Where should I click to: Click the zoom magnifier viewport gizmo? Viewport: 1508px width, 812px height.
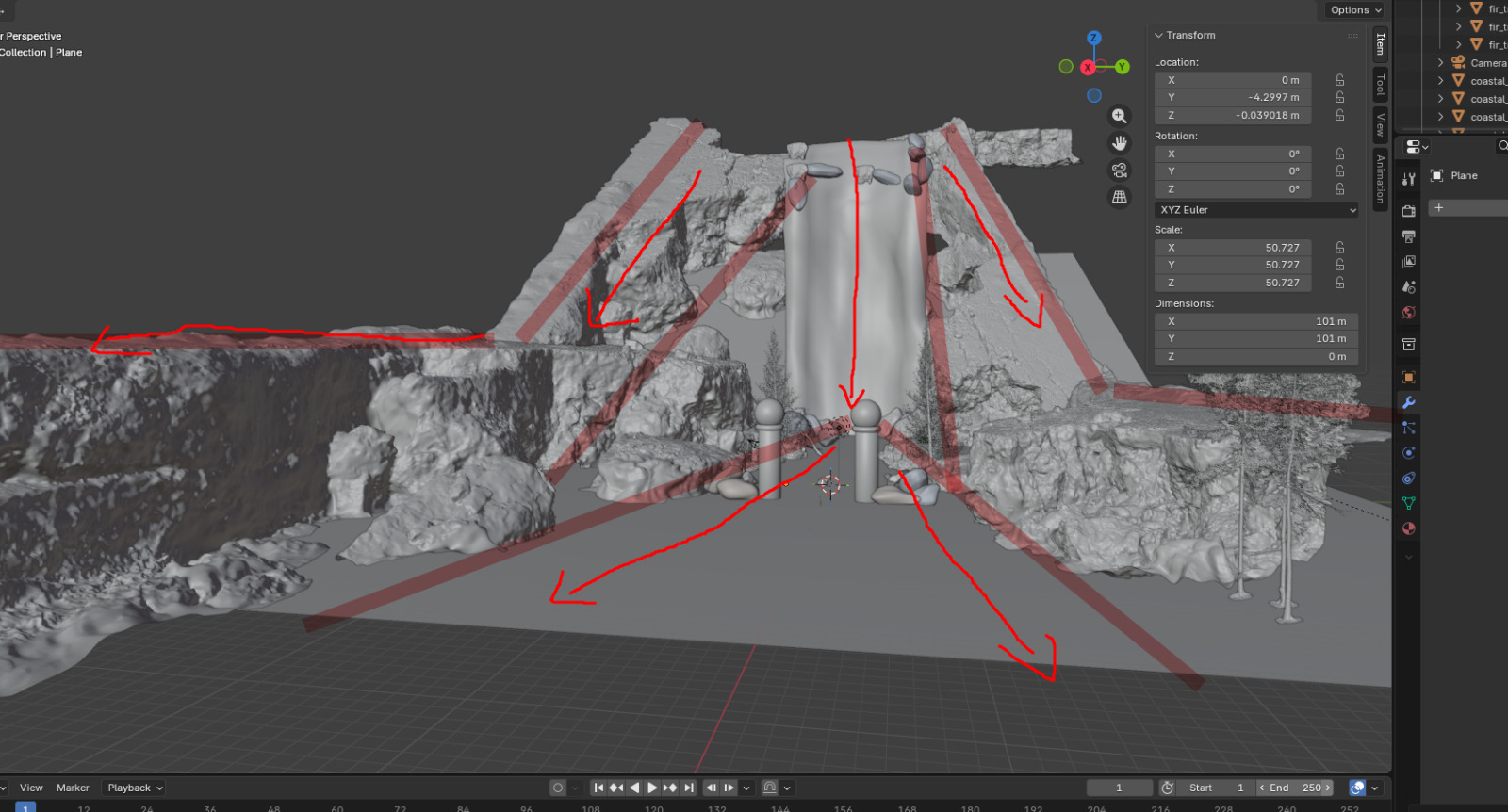pos(1119,116)
